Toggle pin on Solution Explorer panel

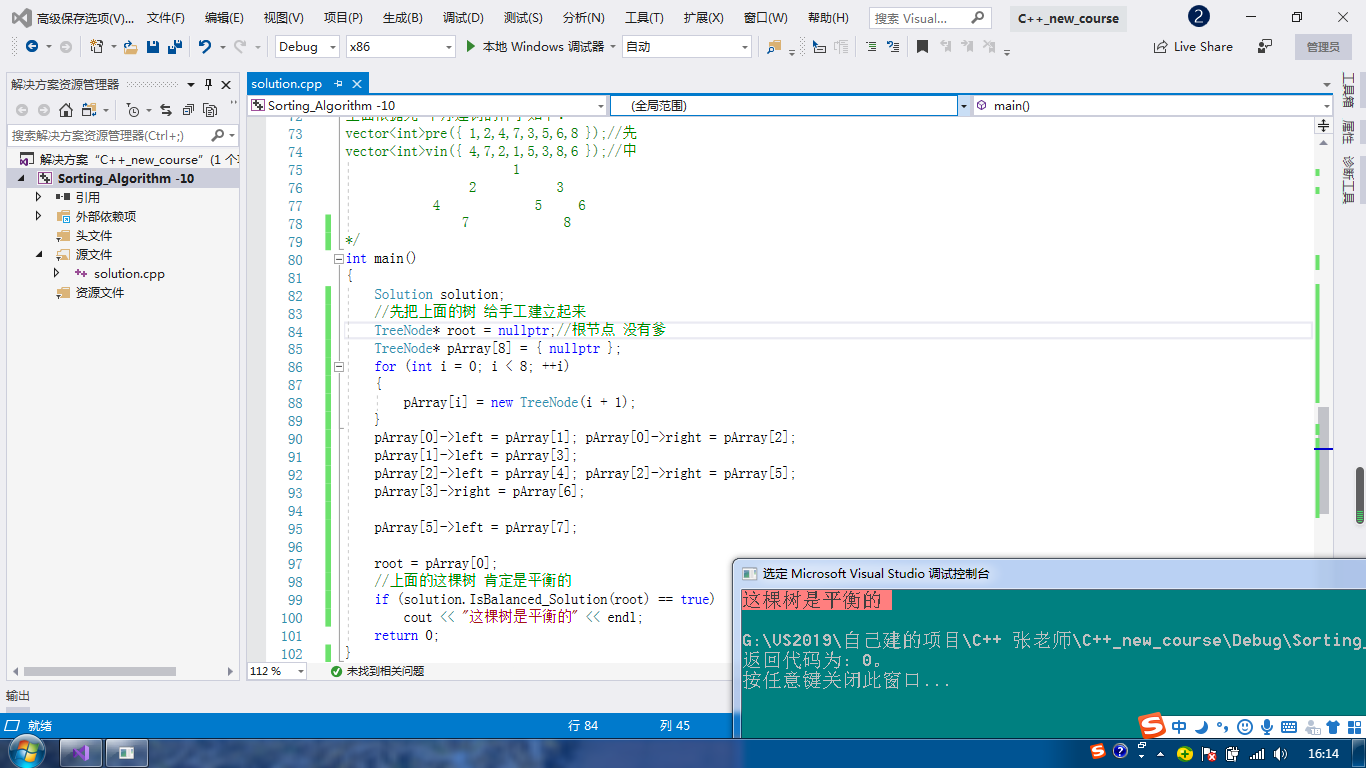click(x=208, y=84)
